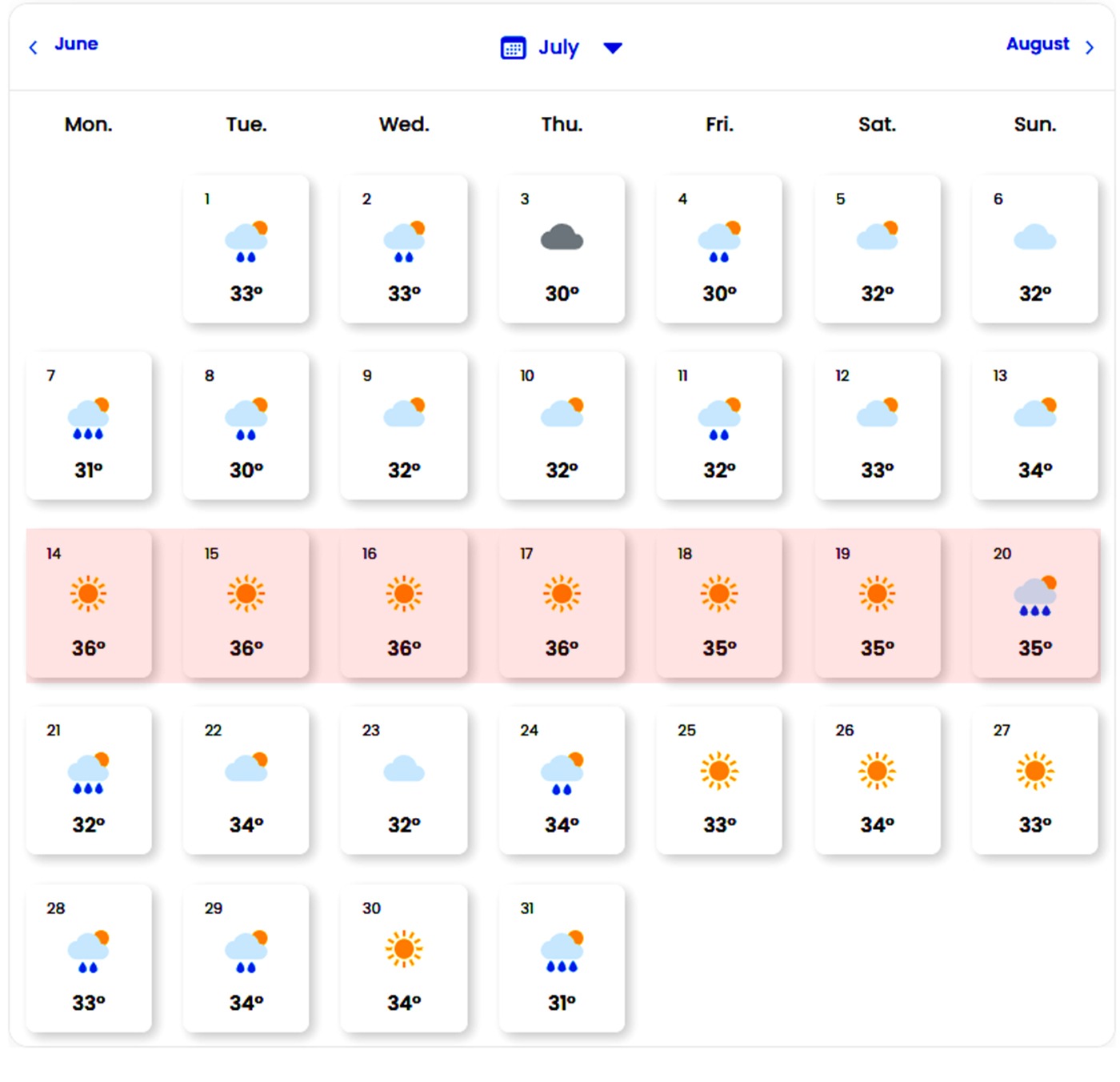Click the sun icon on July 30
The image size is (1120, 1082).
[x=404, y=948]
